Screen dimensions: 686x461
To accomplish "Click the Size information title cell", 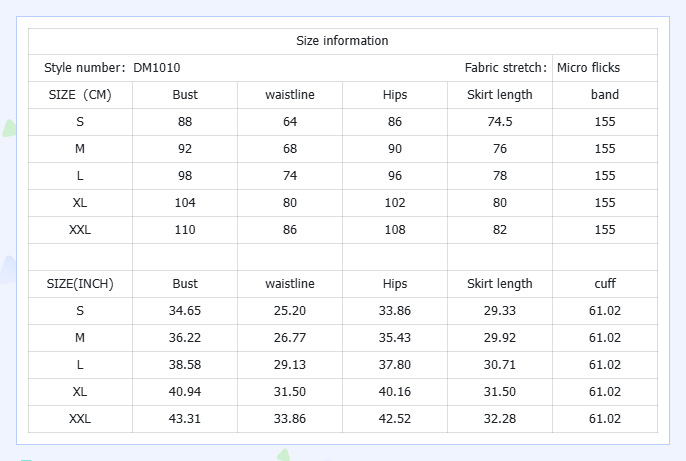I will [x=342, y=41].
